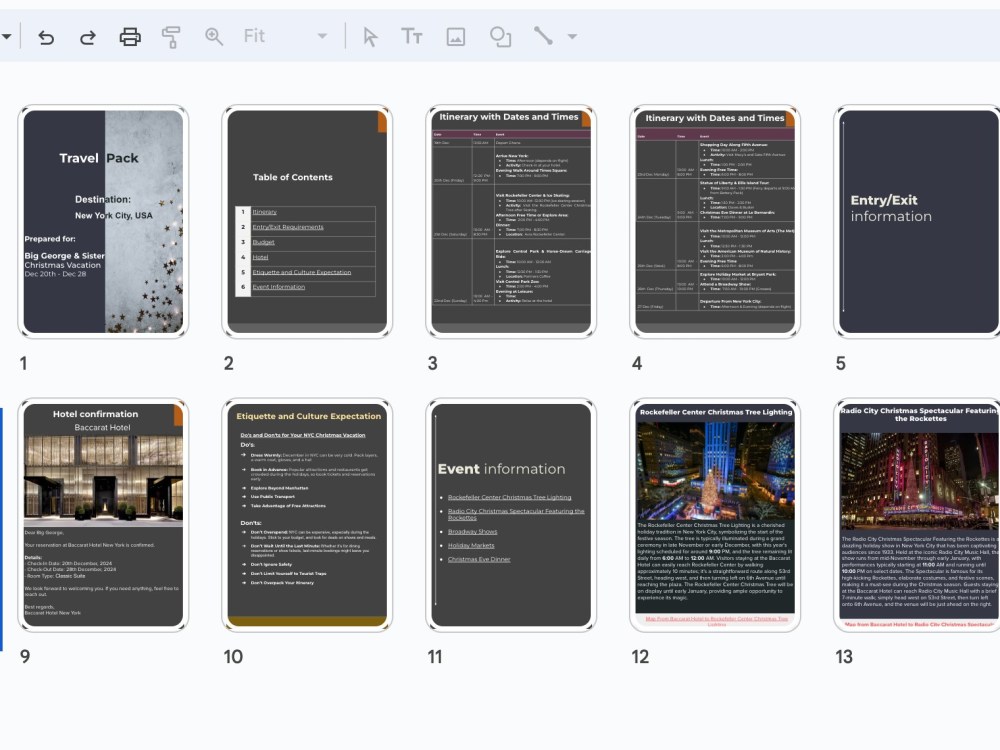Viewport: 1000px width, 750px height.
Task: Click the Redo arrow icon
Action: click(87, 37)
